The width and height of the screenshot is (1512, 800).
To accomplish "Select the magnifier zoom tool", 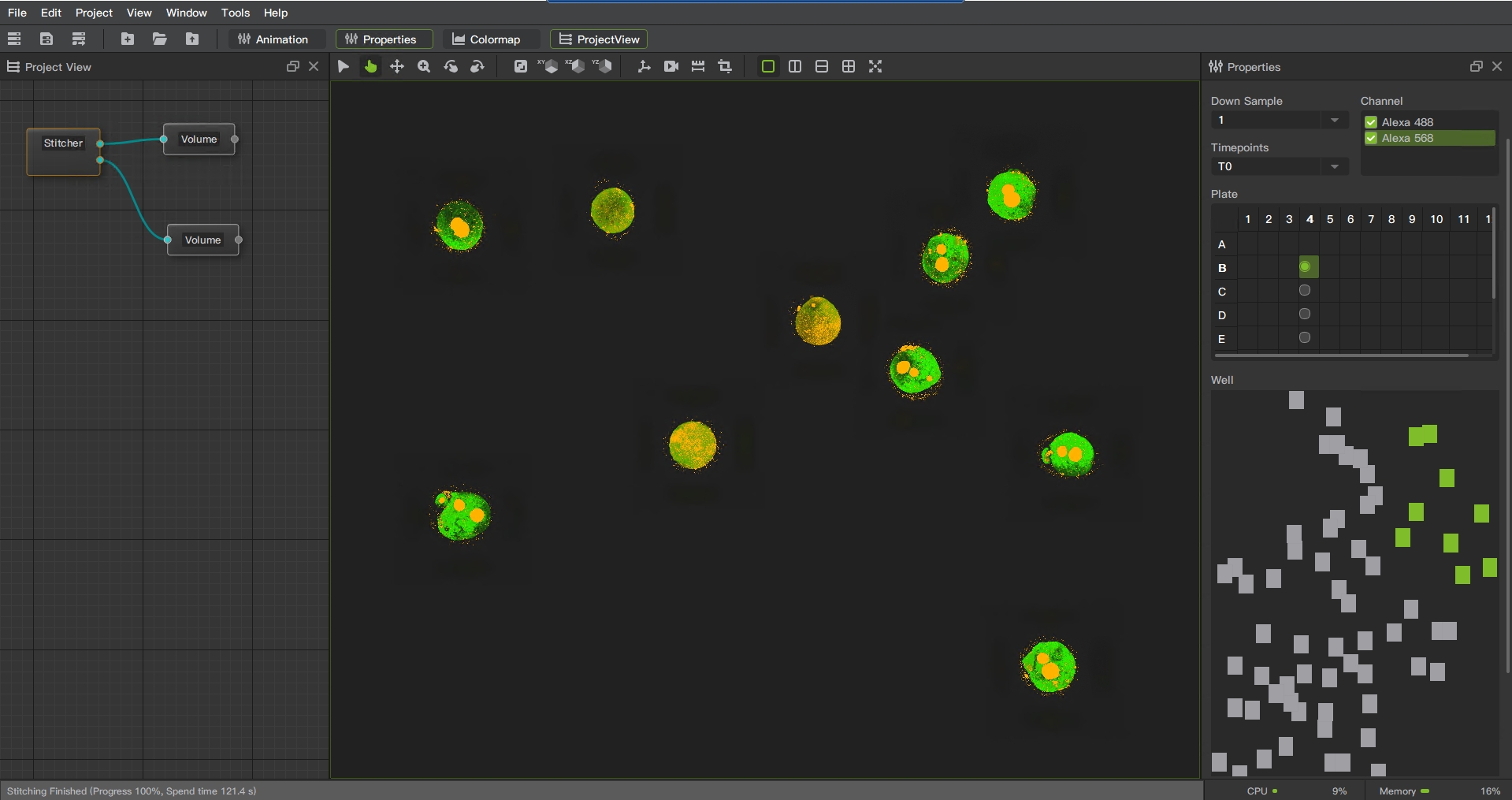I will 424,66.
